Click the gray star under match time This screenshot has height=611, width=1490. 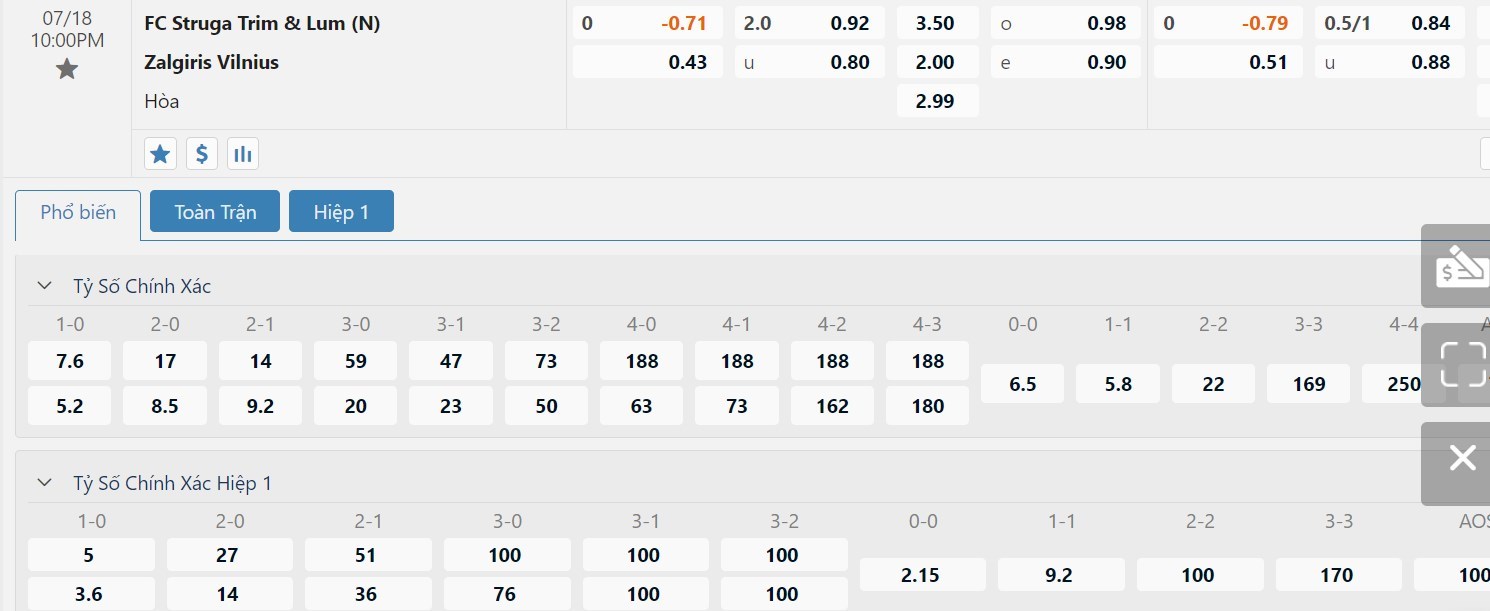(67, 69)
